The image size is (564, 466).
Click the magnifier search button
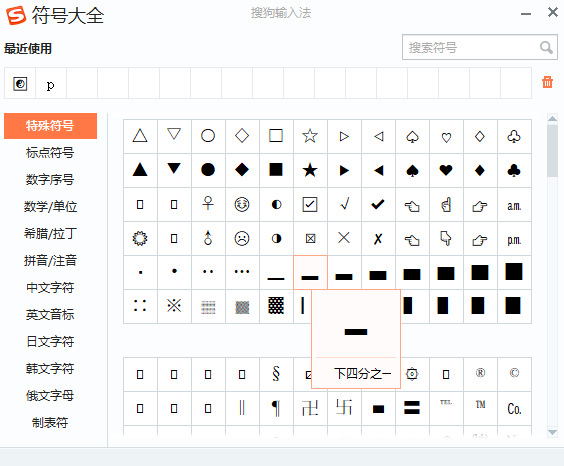point(546,47)
